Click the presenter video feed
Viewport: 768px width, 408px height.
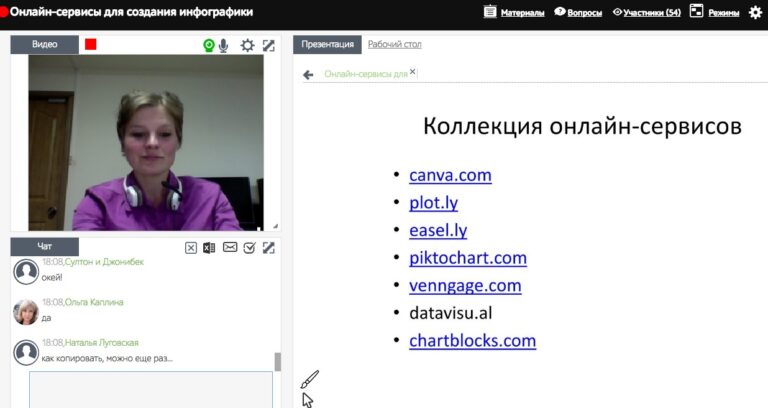pyautogui.click(x=146, y=143)
